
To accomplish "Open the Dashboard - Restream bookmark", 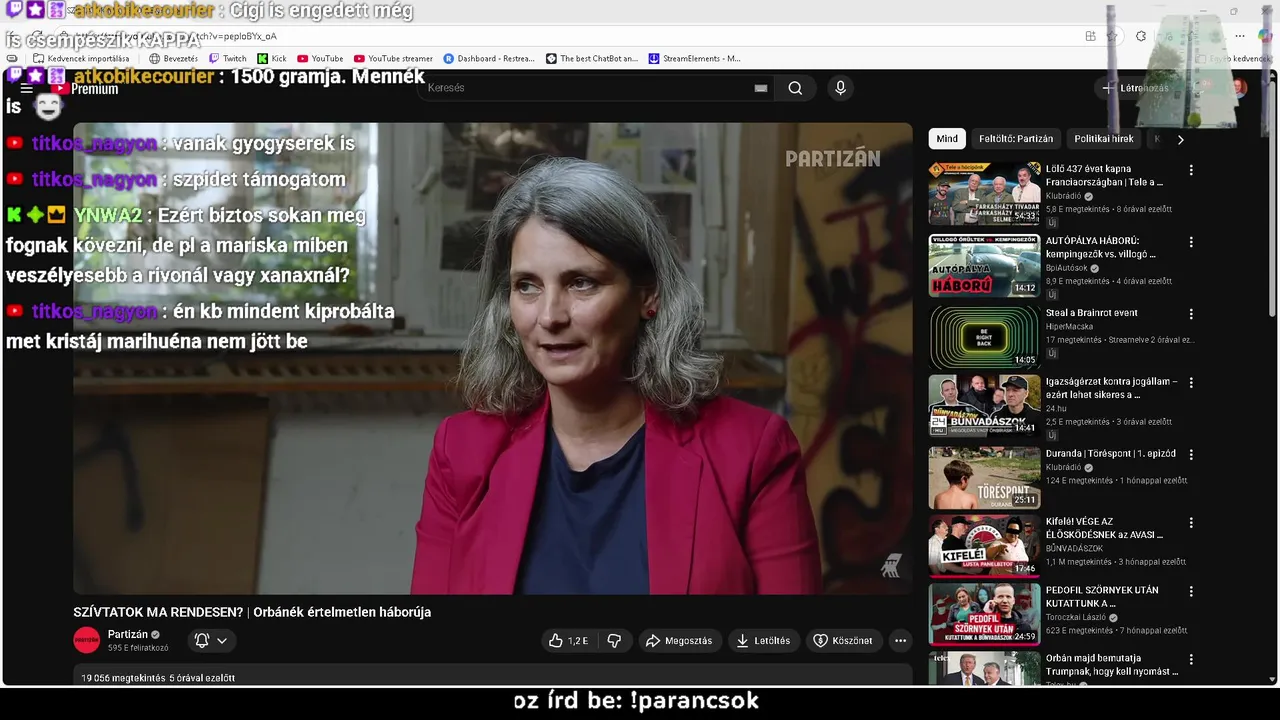I will [x=489, y=58].
